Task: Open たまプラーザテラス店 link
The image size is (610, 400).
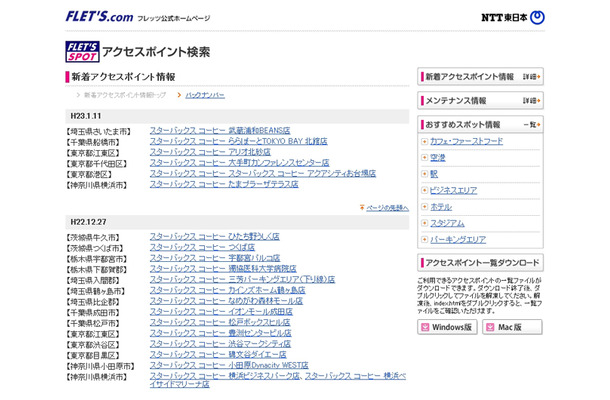Action: 224,184
